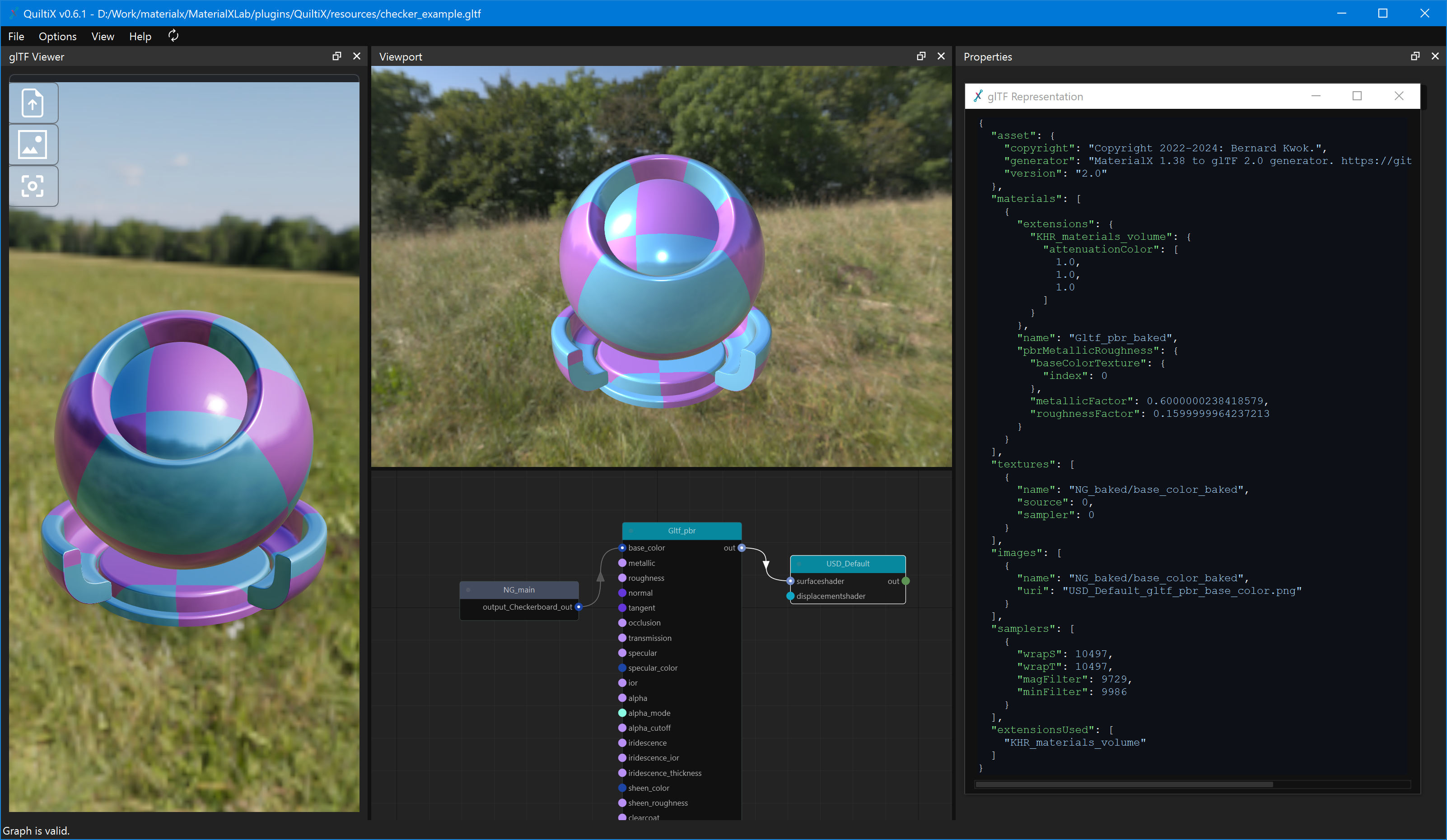Image resolution: width=1447 pixels, height=840 pixels.
Task: Click the "magFilter": 9729 line
Action: coord(1074,679)
